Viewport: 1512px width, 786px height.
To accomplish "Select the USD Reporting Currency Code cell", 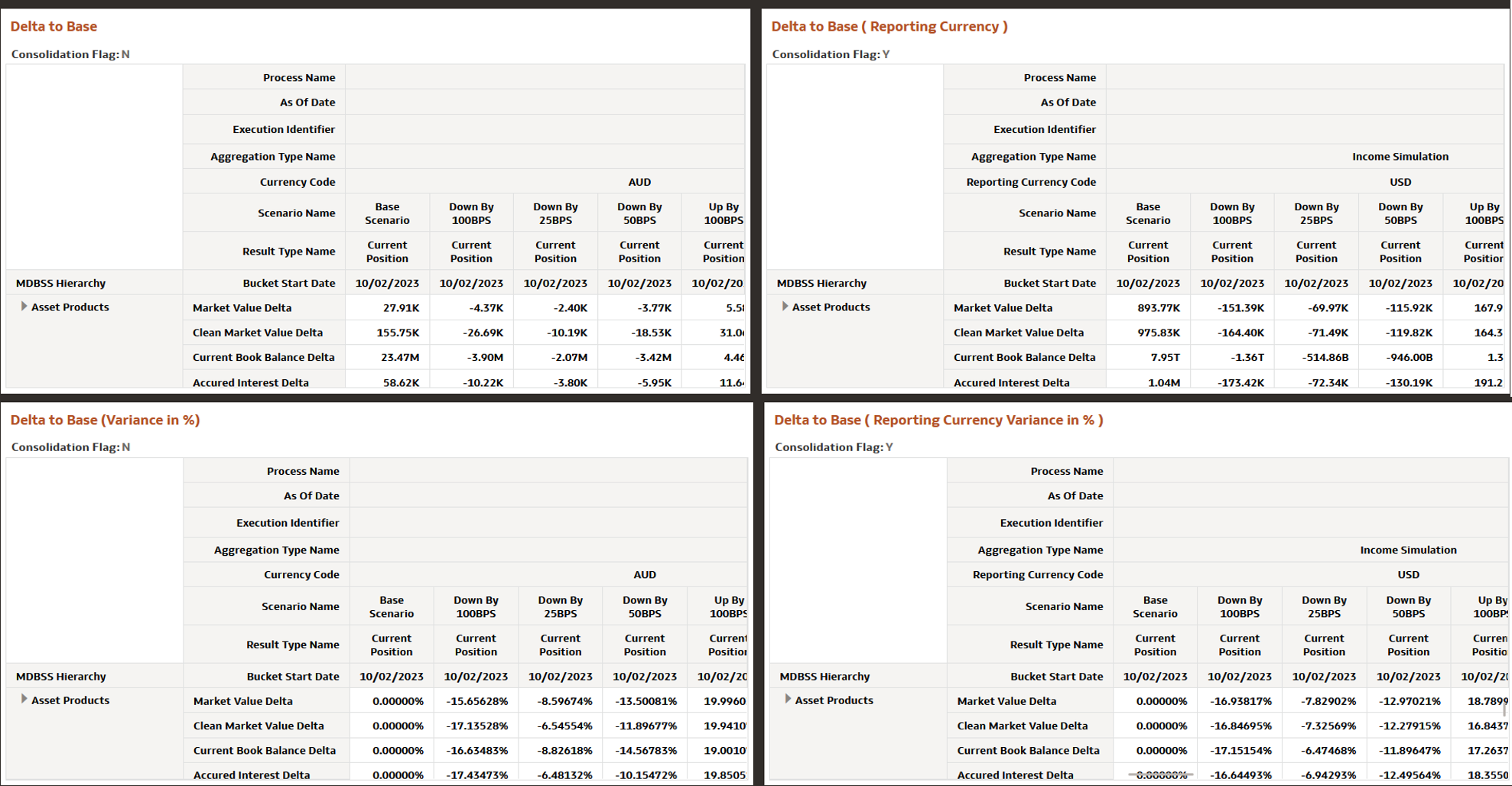I will click(1400, 182).
